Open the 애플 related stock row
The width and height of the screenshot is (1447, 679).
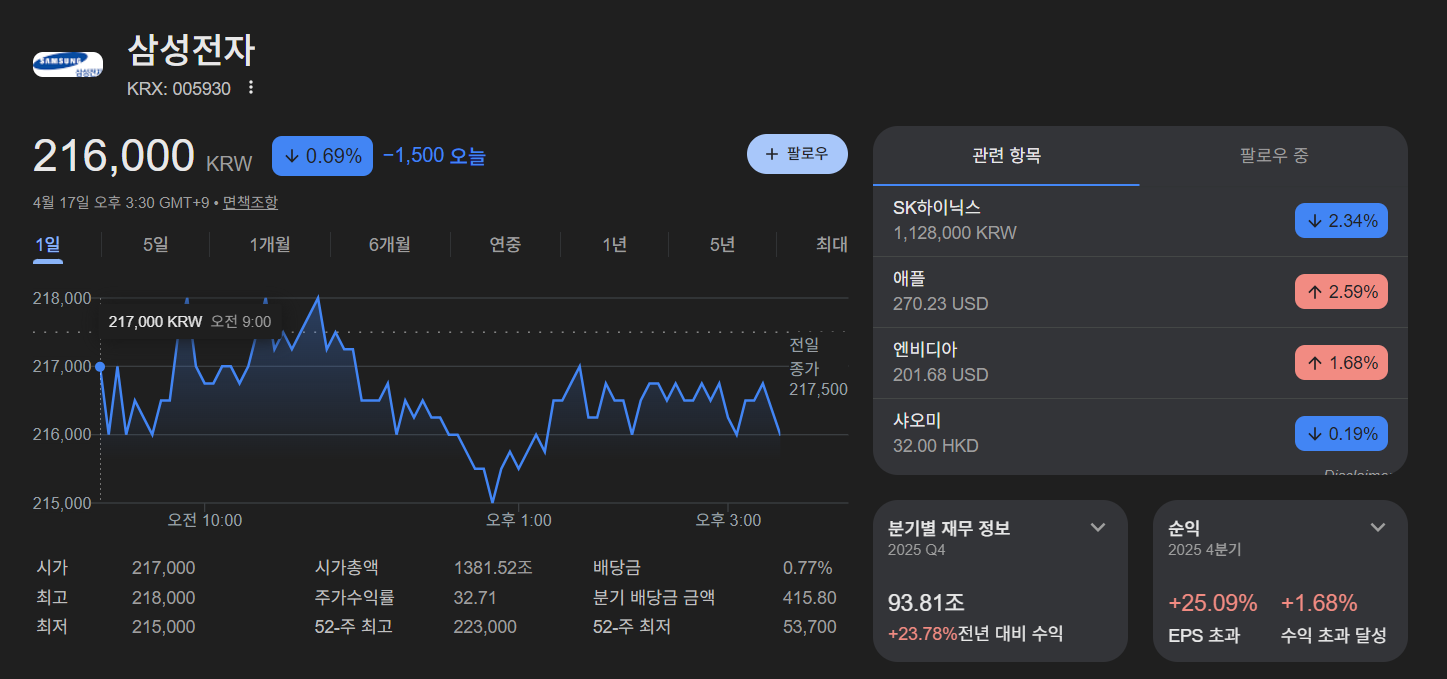(1140, 292)
